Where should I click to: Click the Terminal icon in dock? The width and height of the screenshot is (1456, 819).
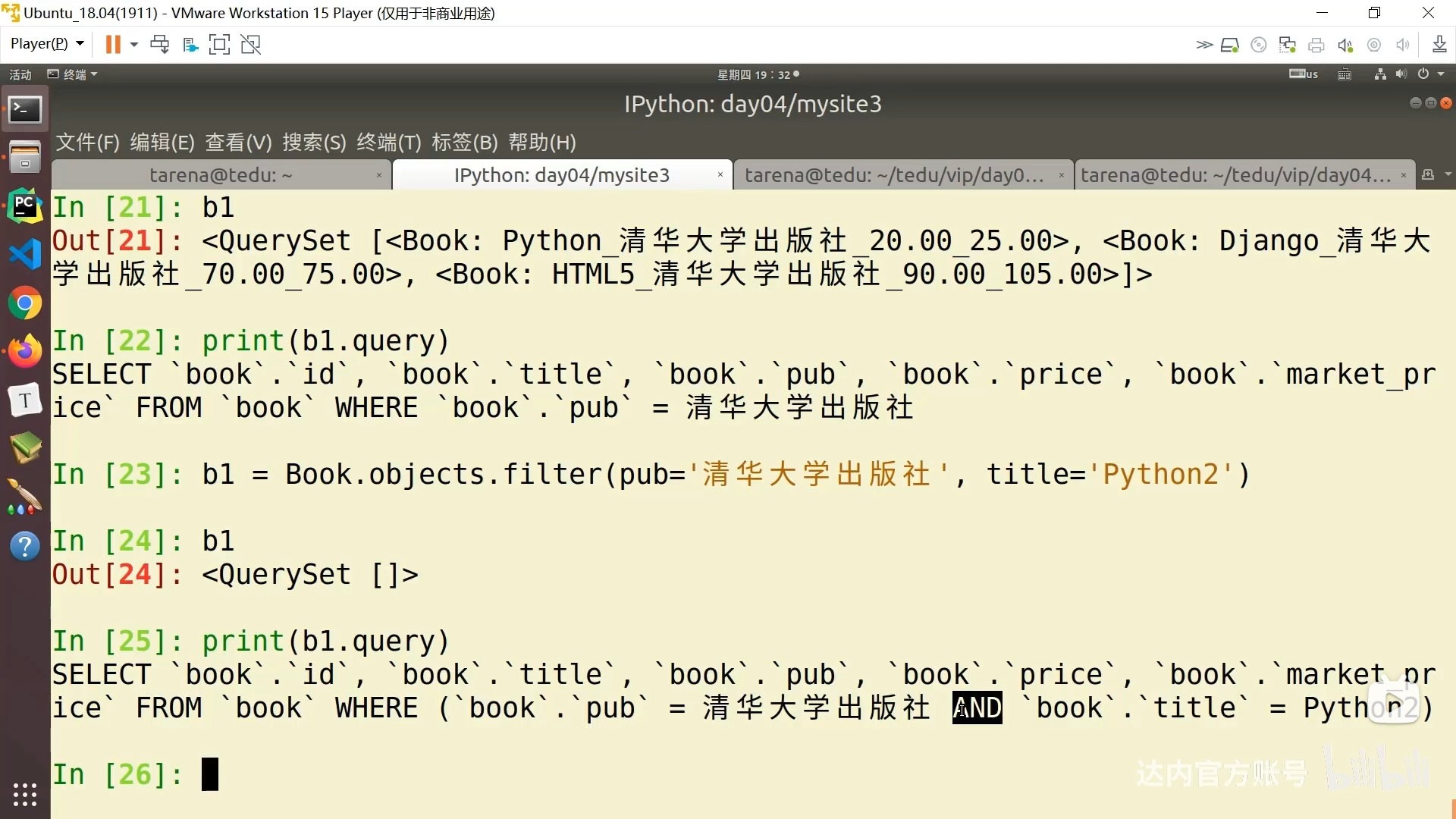point(25,110)
